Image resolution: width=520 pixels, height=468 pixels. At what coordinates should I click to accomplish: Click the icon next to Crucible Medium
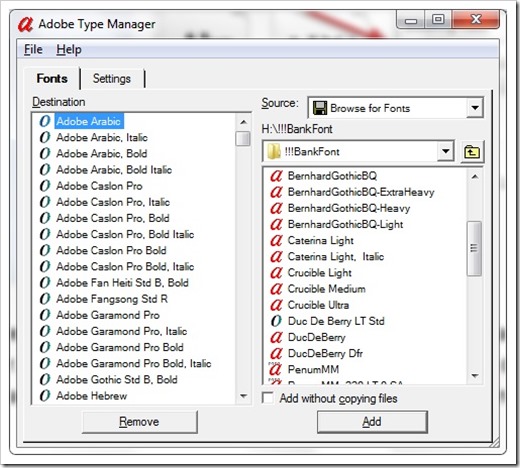click(x=276, y=289)
